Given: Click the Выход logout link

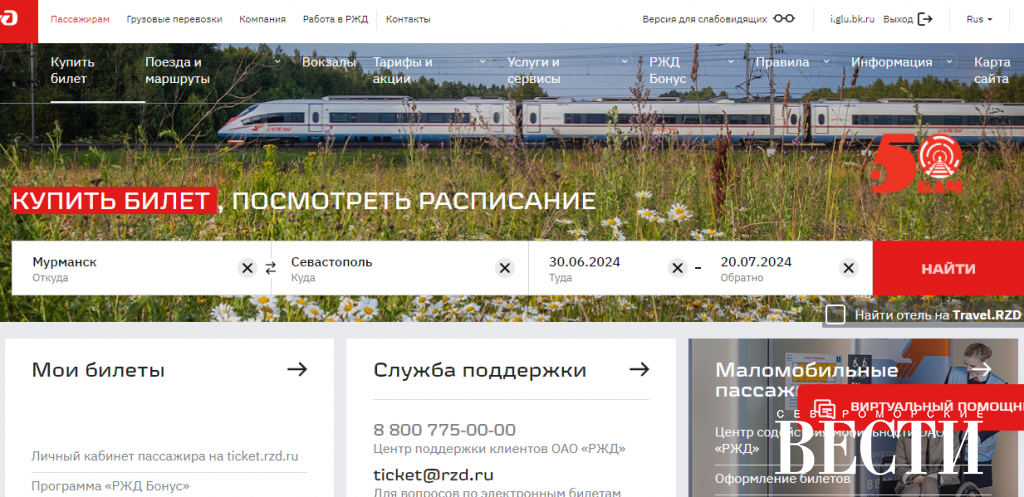Looking at the screenshot, I should [898, 19].
